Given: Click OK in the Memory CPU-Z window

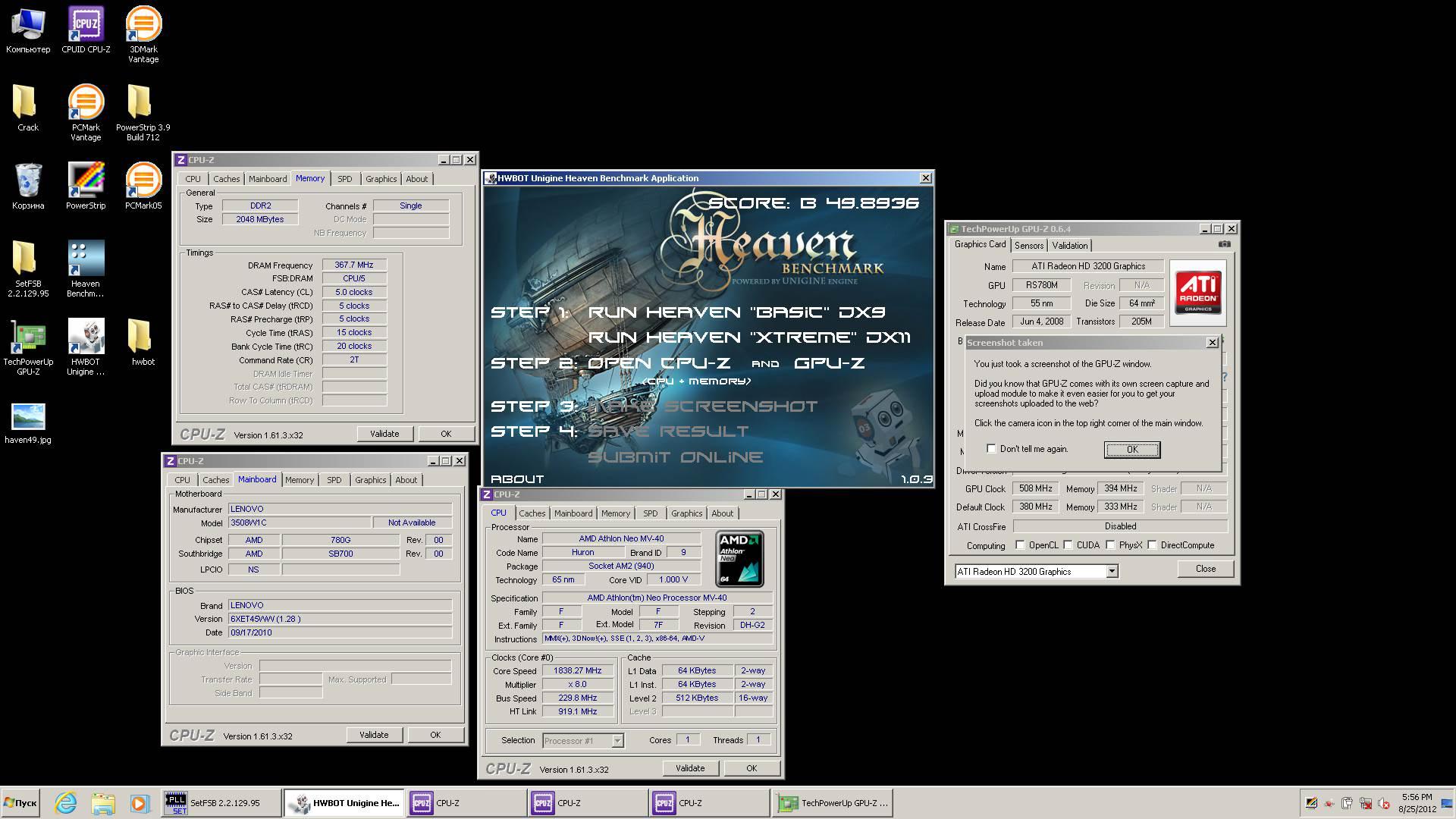Looking at the screenshot, I should (x=446, y=434).
